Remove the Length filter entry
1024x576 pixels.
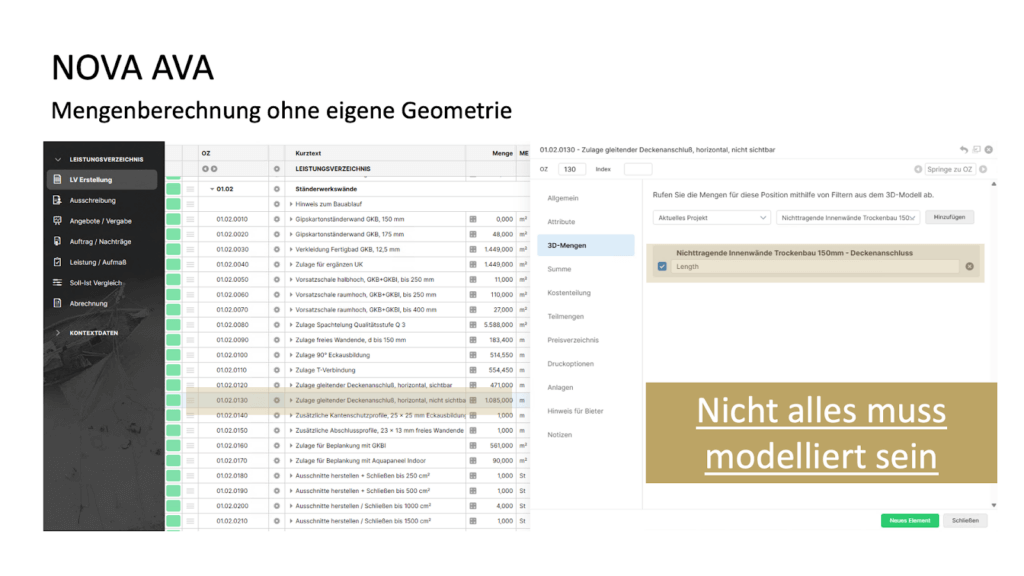click(x=969, y=267)
